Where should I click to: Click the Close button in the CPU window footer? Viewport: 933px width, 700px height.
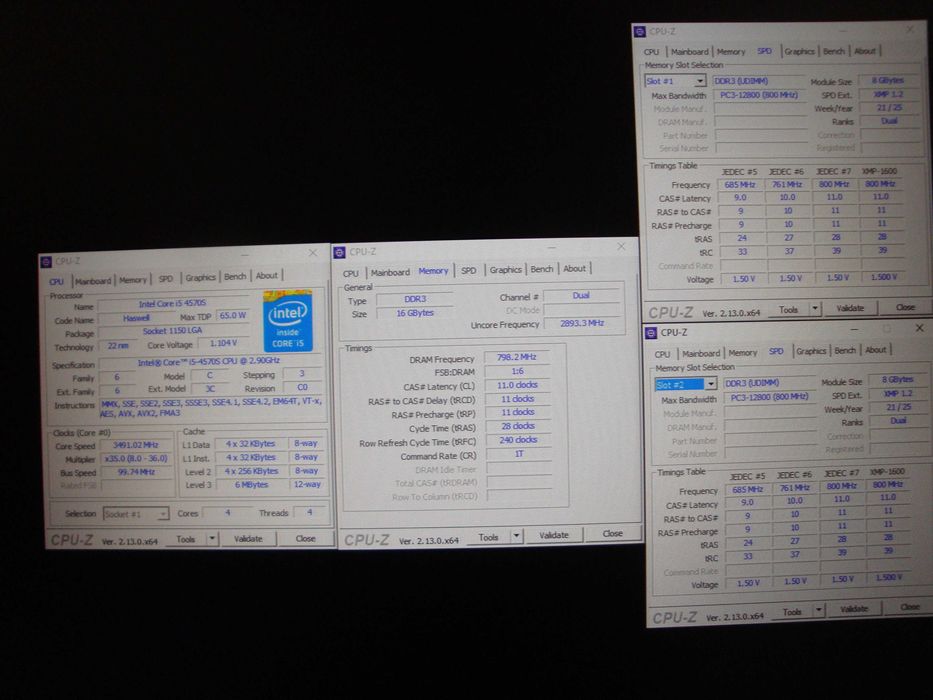click(305, 538)
